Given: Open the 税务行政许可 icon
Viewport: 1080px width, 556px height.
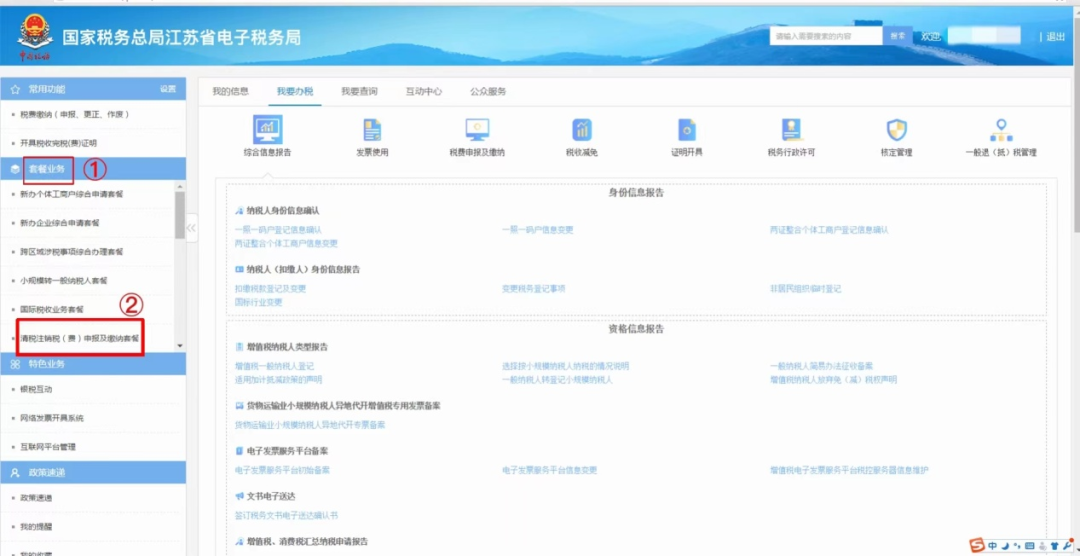Looking at the screenshot, I should click(791, 130).
